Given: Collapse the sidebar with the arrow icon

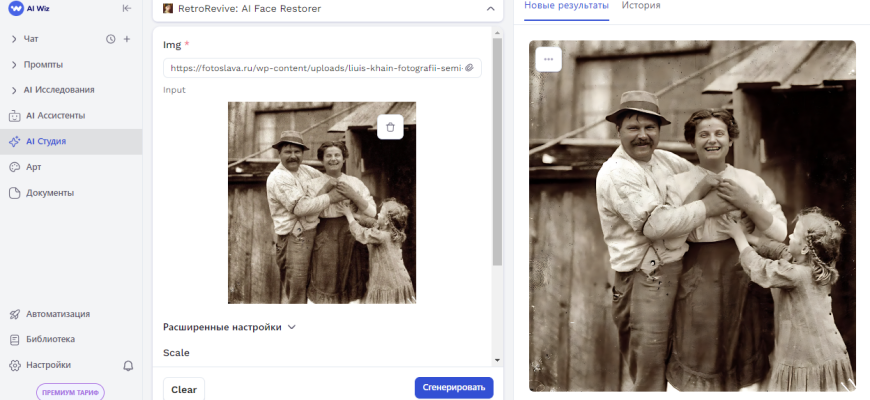Looking at the screenshot, I should [x=126, y=8].
